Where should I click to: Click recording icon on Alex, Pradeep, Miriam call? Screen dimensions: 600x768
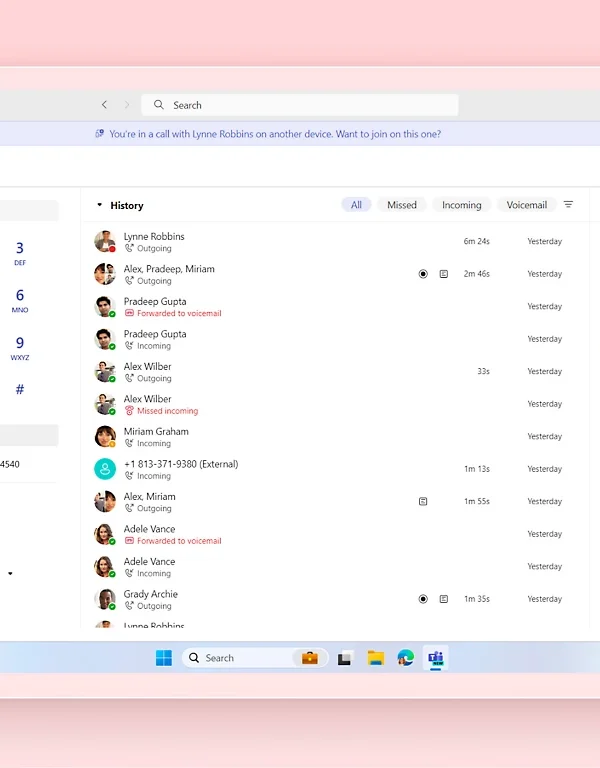(x=423, y=274)
